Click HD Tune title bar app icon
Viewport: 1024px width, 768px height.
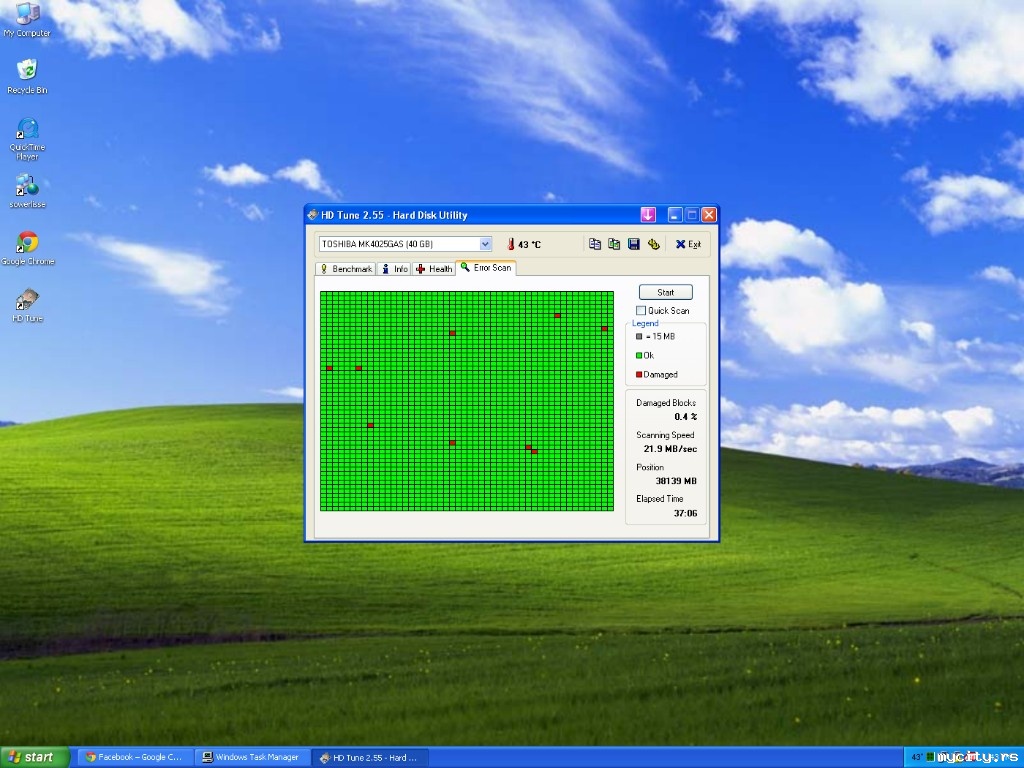(x=313, y=215)
